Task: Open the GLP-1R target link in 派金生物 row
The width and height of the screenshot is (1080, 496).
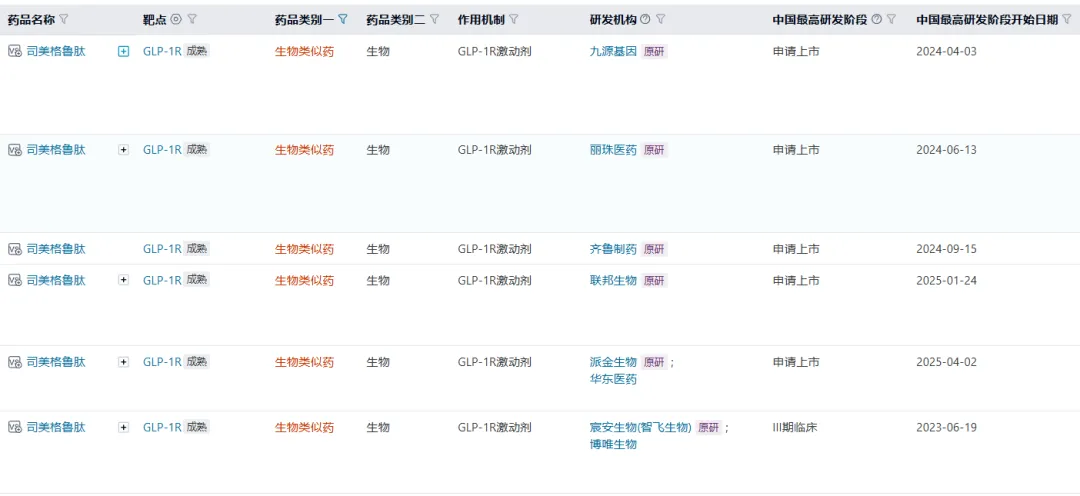Action: [162, 362]
